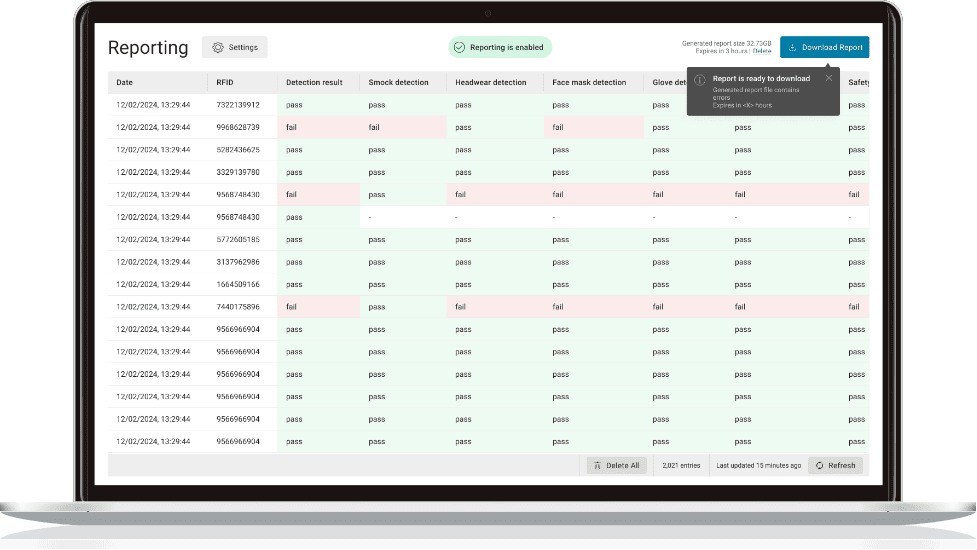Select the Face mask detection column header
The height and width of the screenshot is (550, 977).
click(589, 82)
